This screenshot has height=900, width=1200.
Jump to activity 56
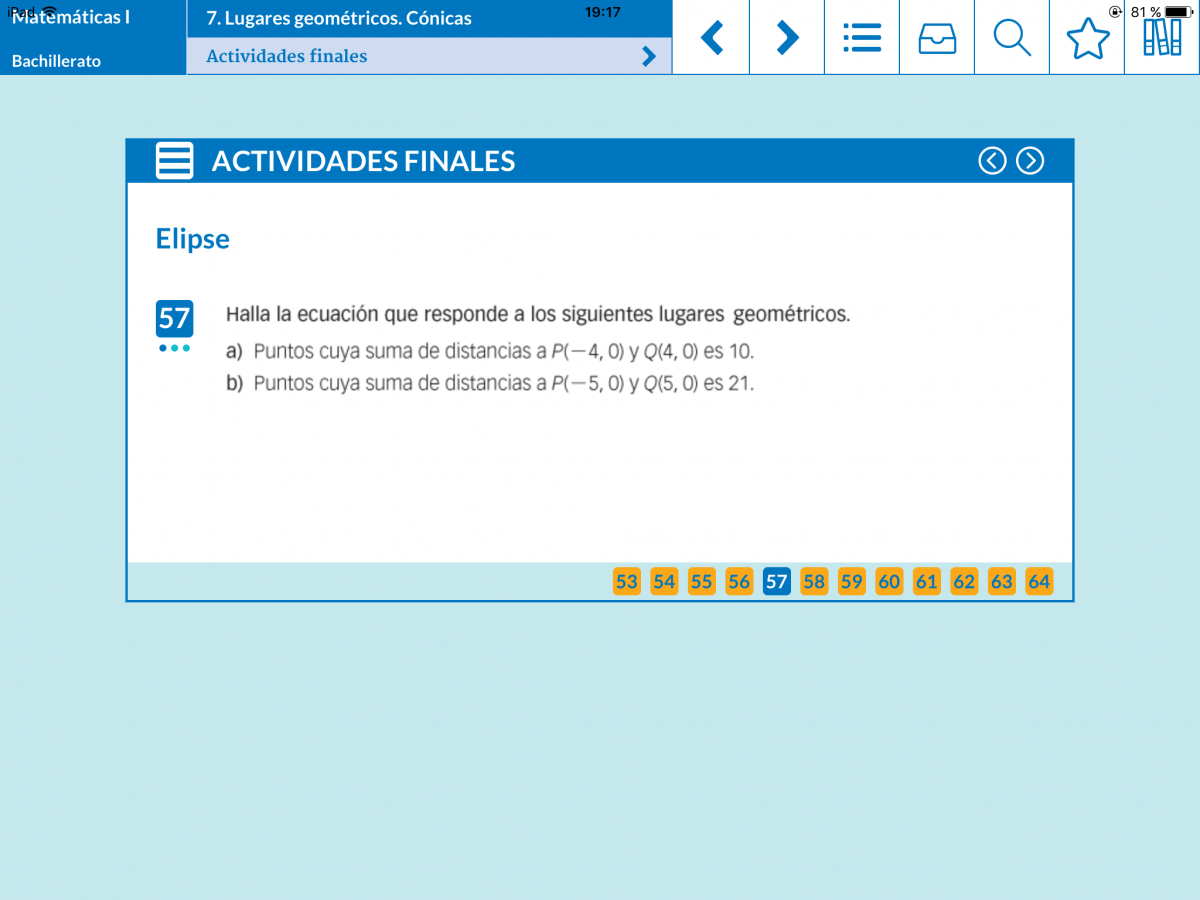(x=739, y=582)
